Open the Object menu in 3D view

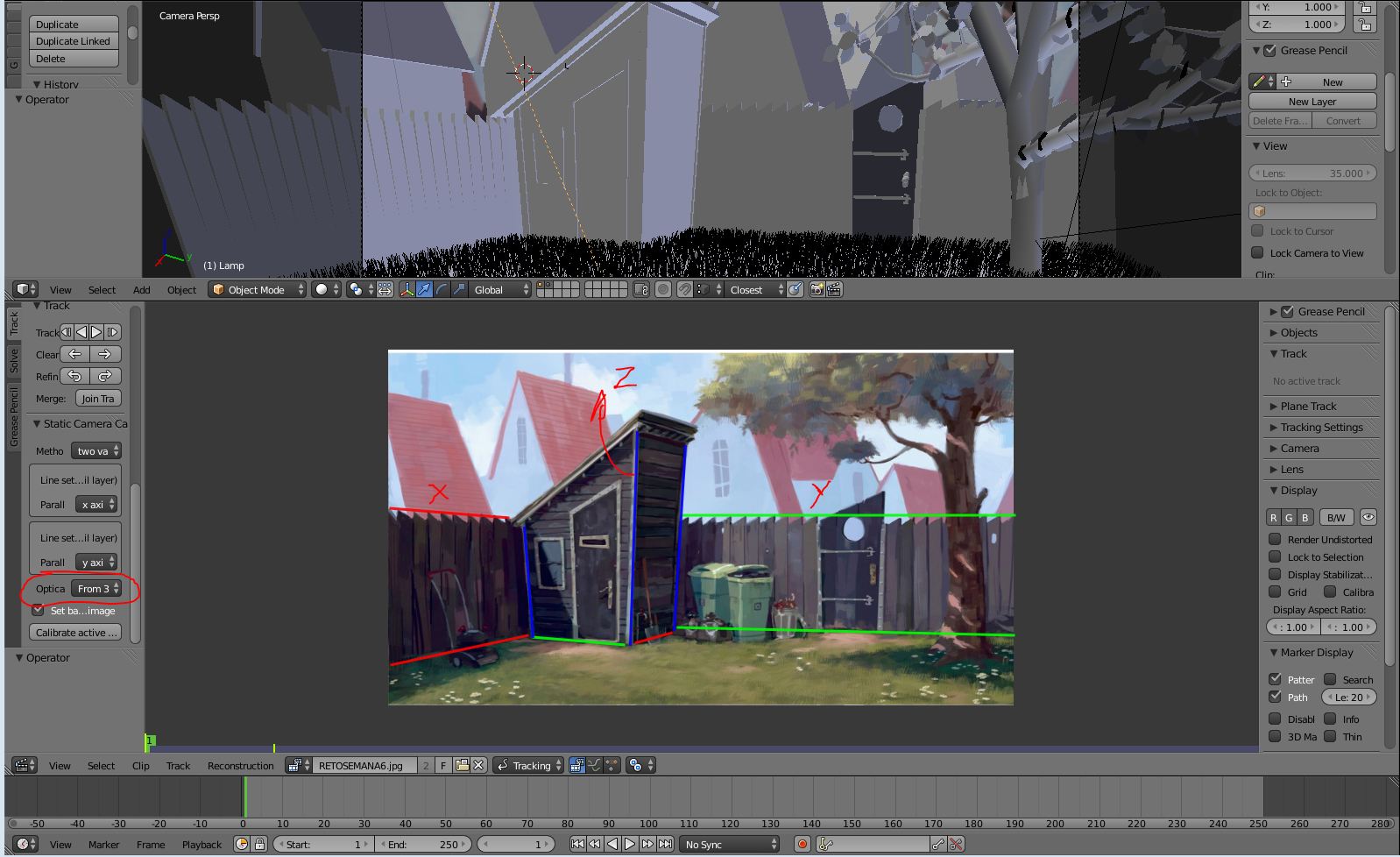pyautogui.click(x=181, y=290)
